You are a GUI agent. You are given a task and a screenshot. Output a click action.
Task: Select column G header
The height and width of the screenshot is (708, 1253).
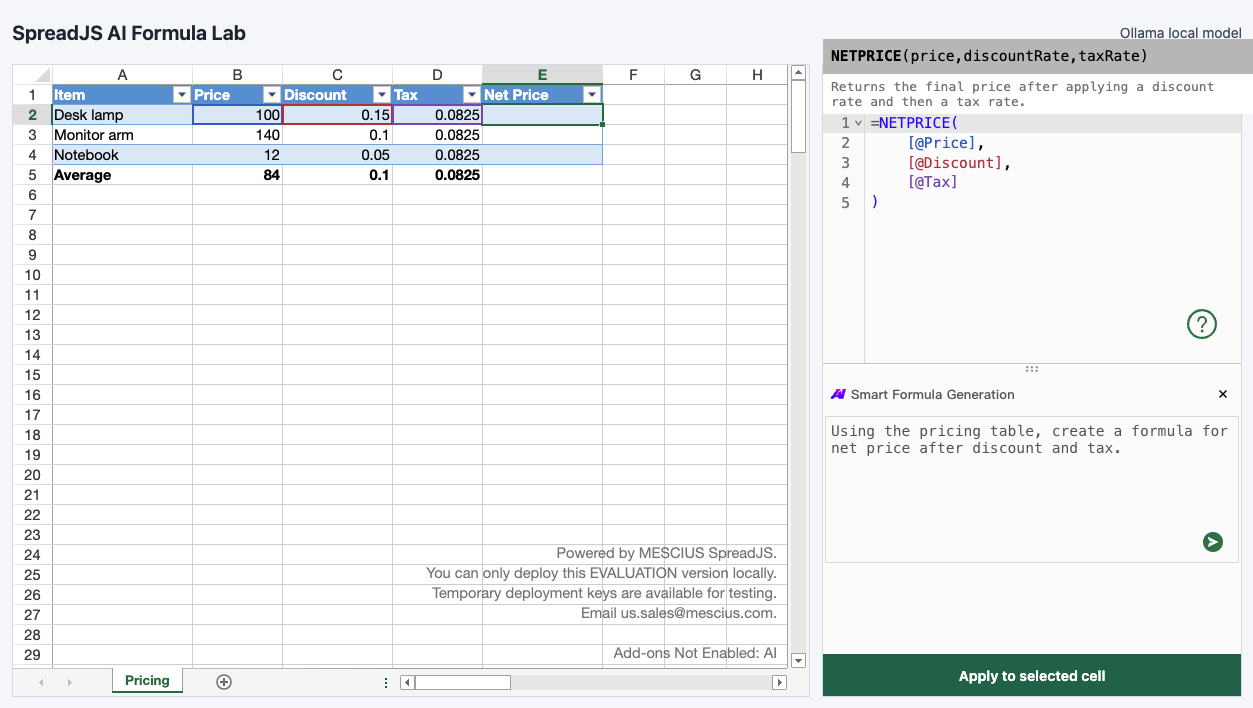coord(695,75)
